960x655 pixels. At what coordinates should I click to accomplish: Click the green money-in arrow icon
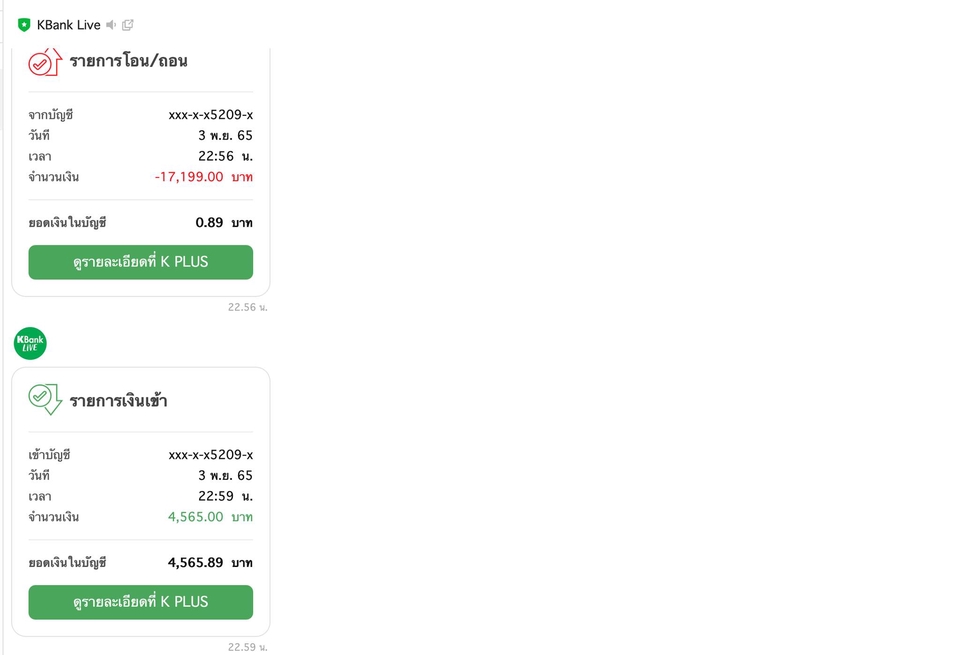(x=44, y=399)
